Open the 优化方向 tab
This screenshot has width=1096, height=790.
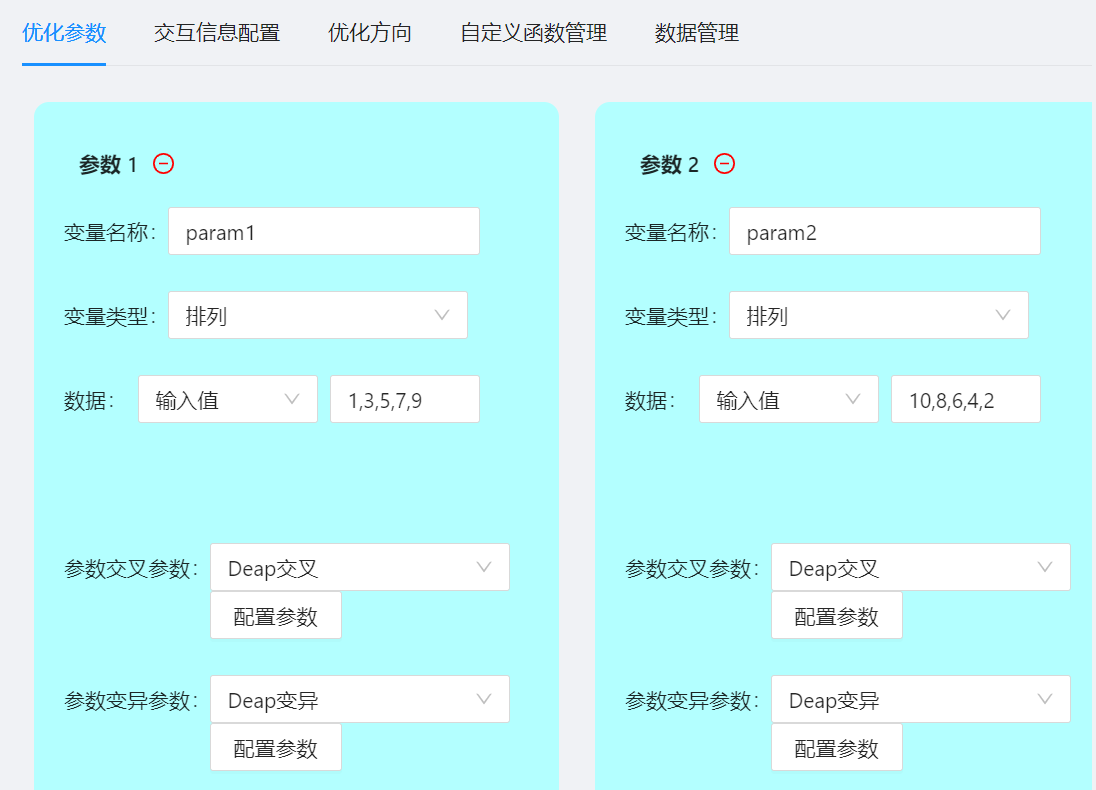[x=370, y=33]
